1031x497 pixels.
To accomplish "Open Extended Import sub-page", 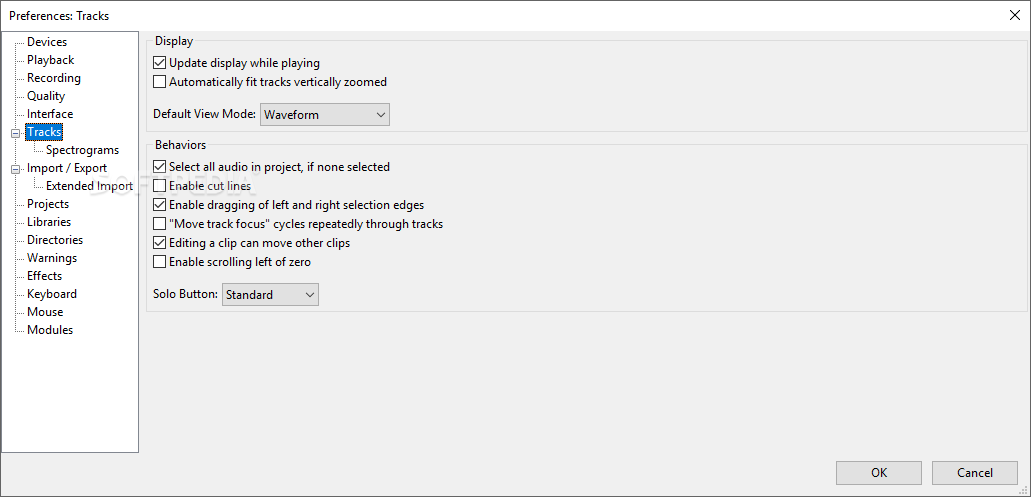I will [89, 186].
